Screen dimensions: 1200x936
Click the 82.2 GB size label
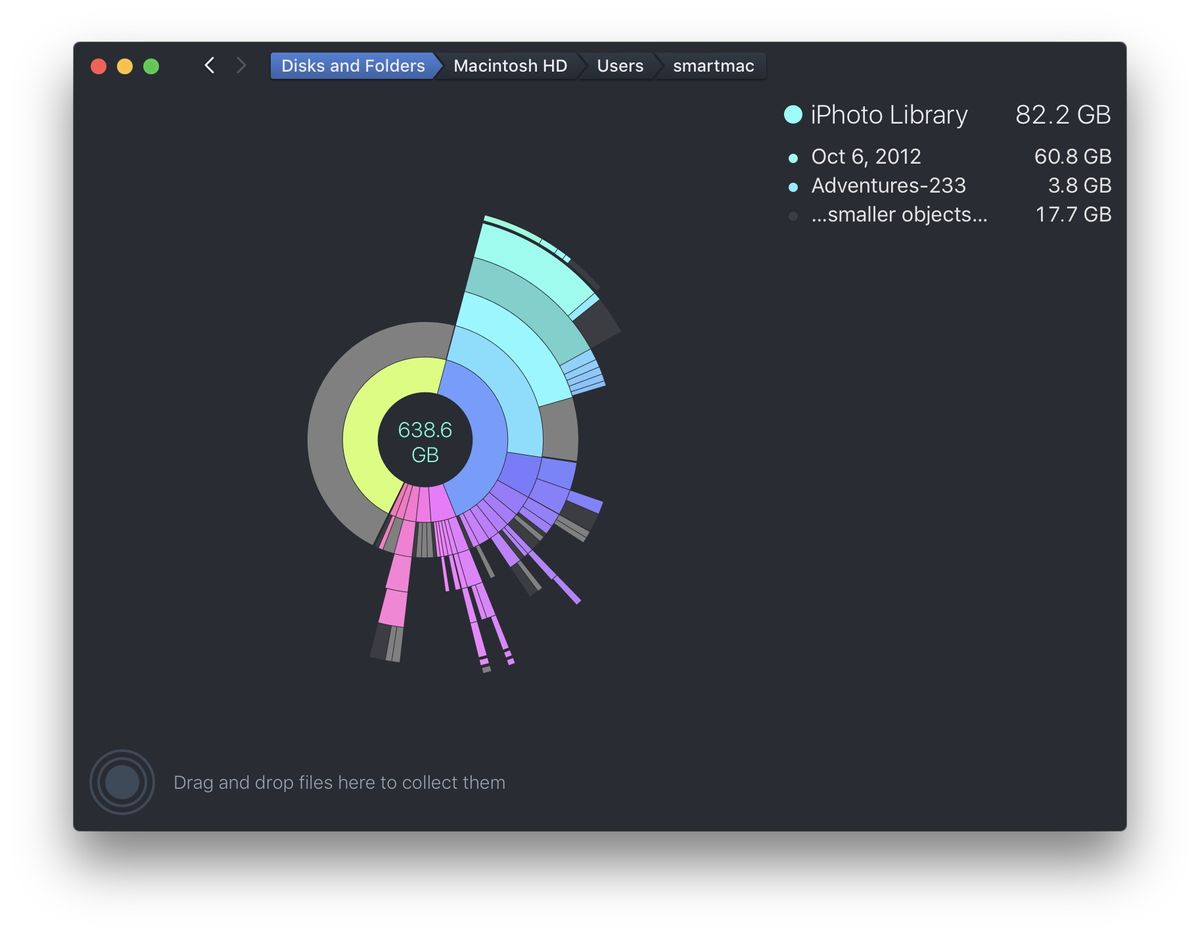coord(1062,114)
